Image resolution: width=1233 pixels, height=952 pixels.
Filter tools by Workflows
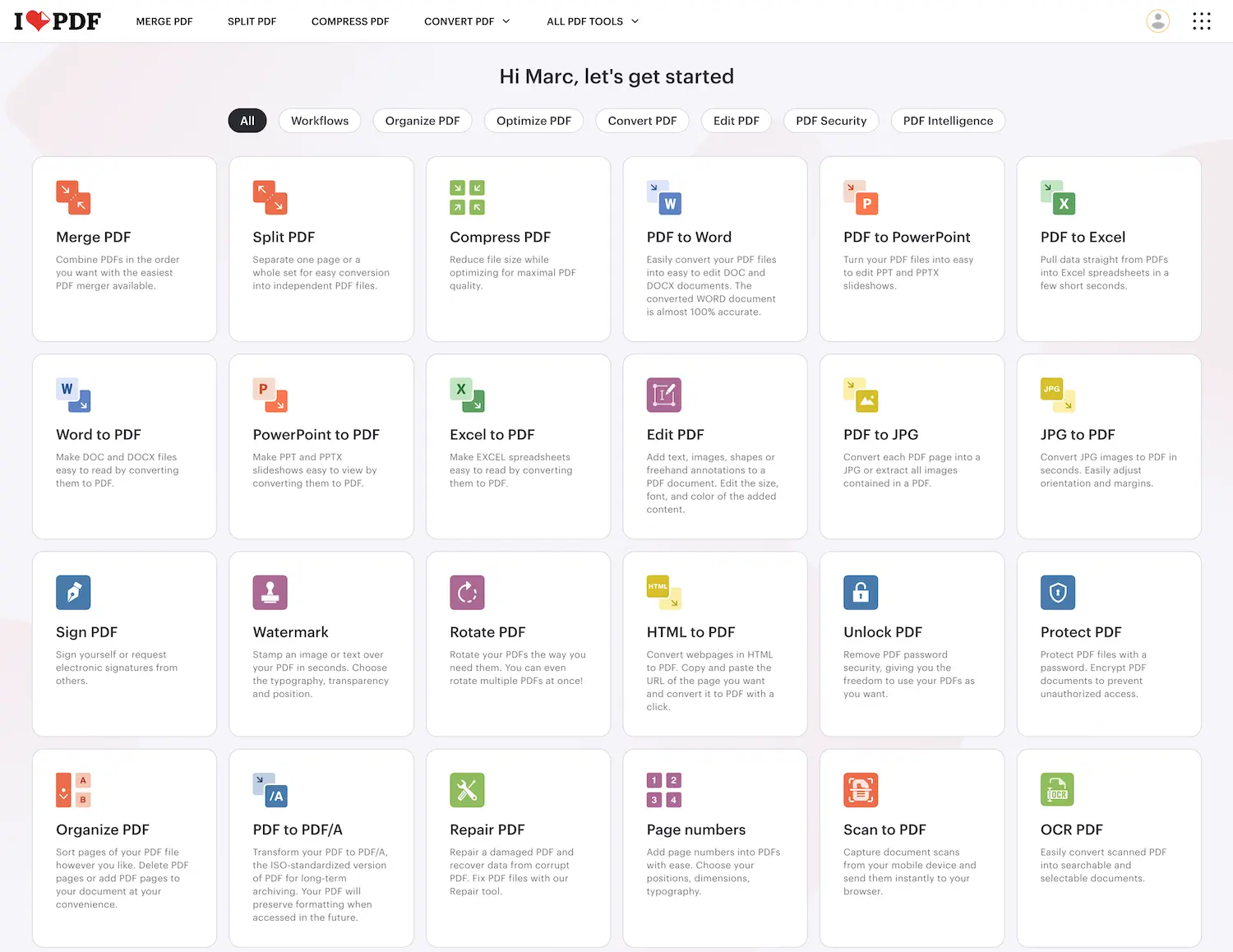[320, 121]
